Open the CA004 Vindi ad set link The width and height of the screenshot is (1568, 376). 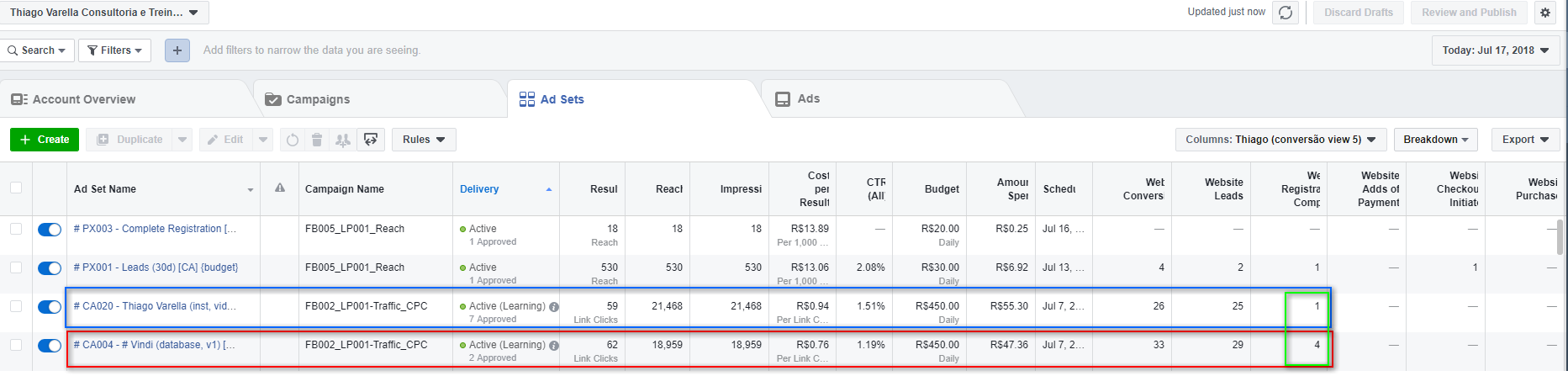pyautogui.click(x=154, y=345)
